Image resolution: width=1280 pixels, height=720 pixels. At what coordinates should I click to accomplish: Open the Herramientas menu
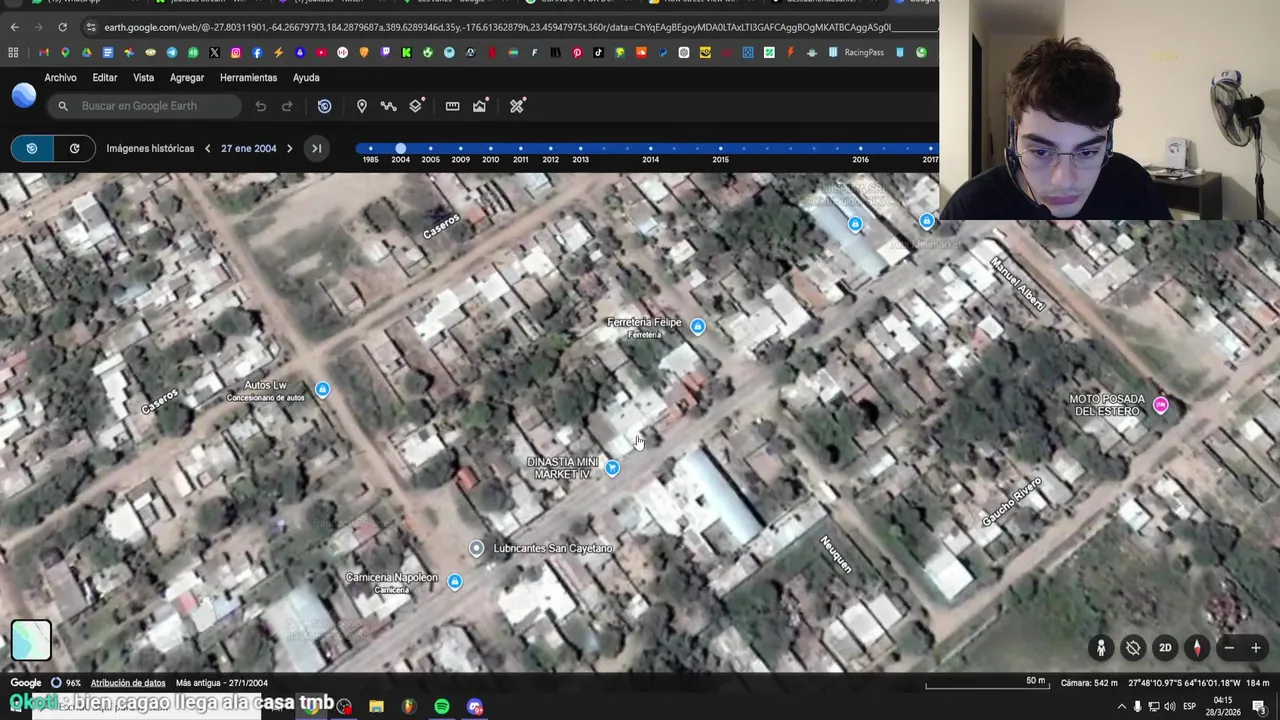coord(248,78)
